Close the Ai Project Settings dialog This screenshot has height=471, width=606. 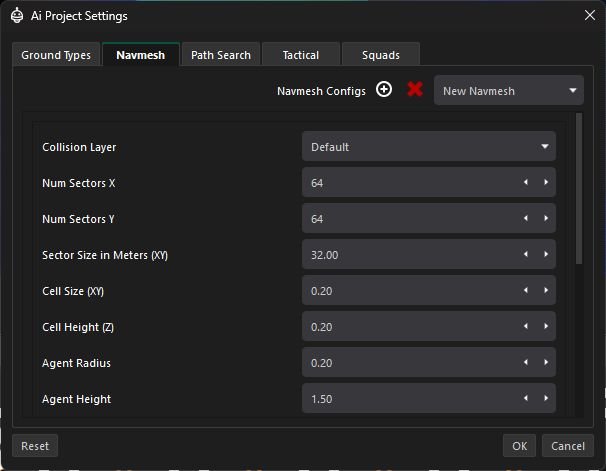[589, 15]
